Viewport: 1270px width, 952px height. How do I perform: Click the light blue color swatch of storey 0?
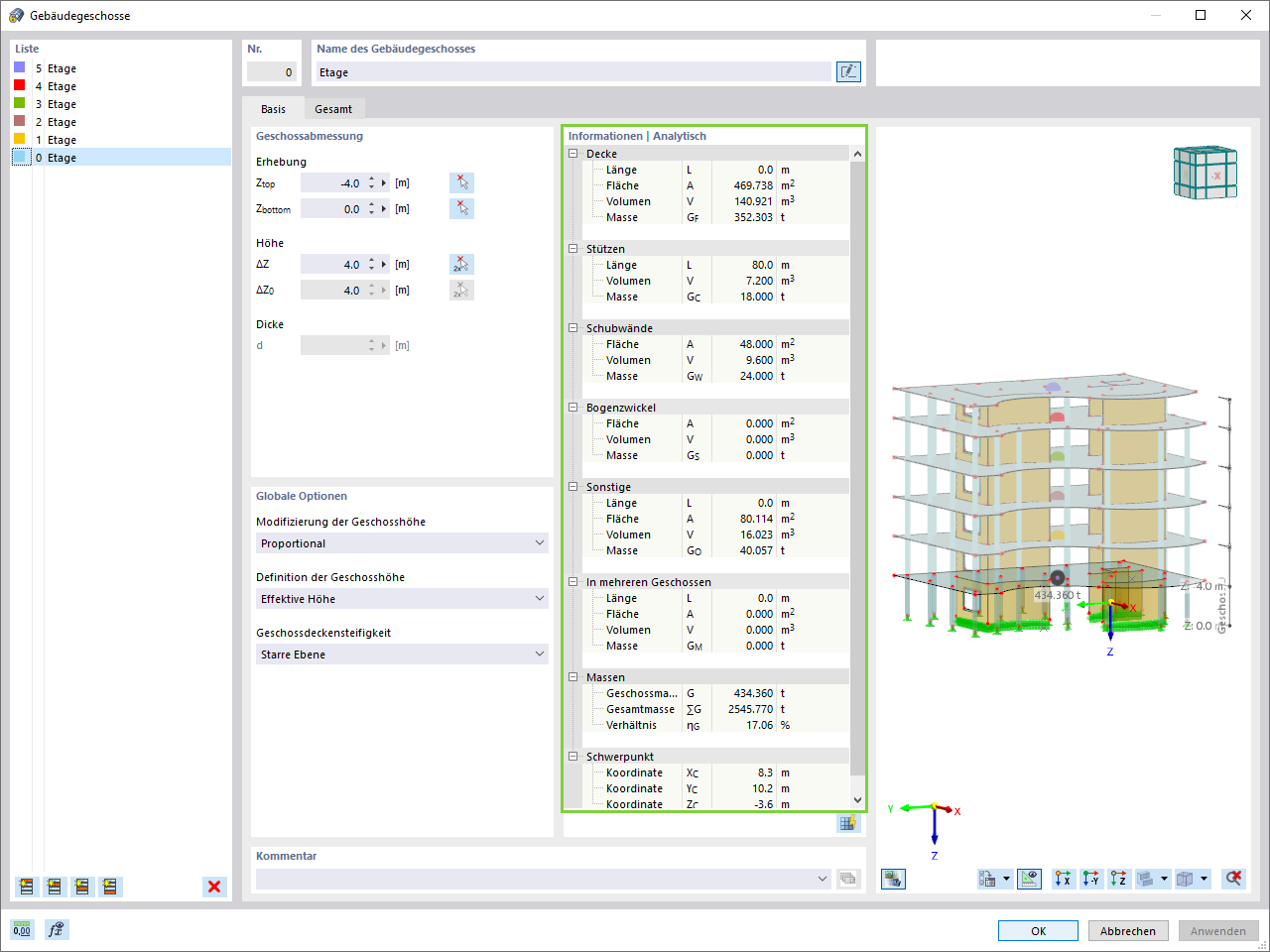(20, 157)
